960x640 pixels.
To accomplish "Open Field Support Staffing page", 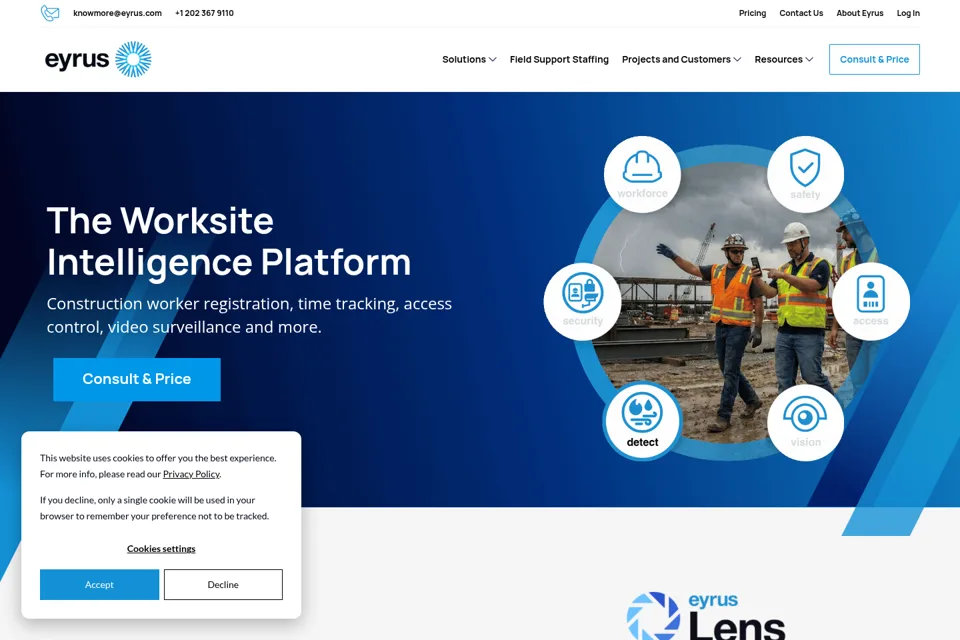I will (559, 59).
